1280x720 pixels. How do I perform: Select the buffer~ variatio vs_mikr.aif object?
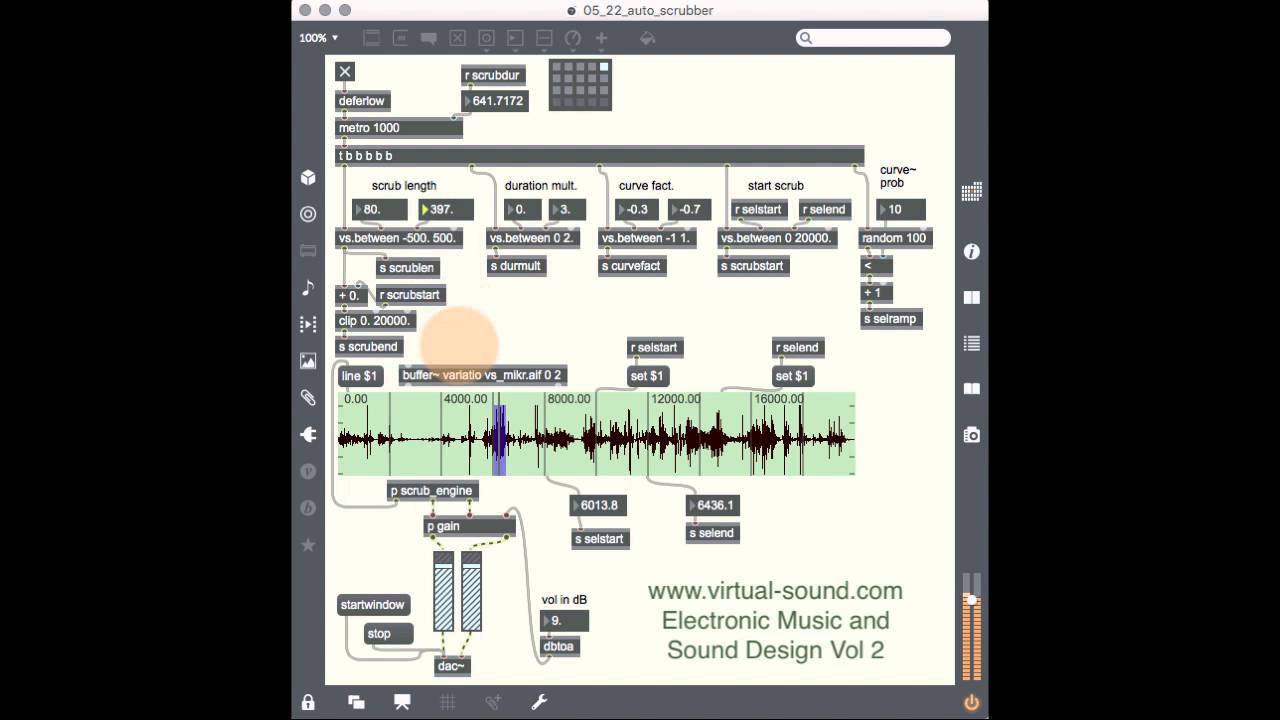click(483, 375)
